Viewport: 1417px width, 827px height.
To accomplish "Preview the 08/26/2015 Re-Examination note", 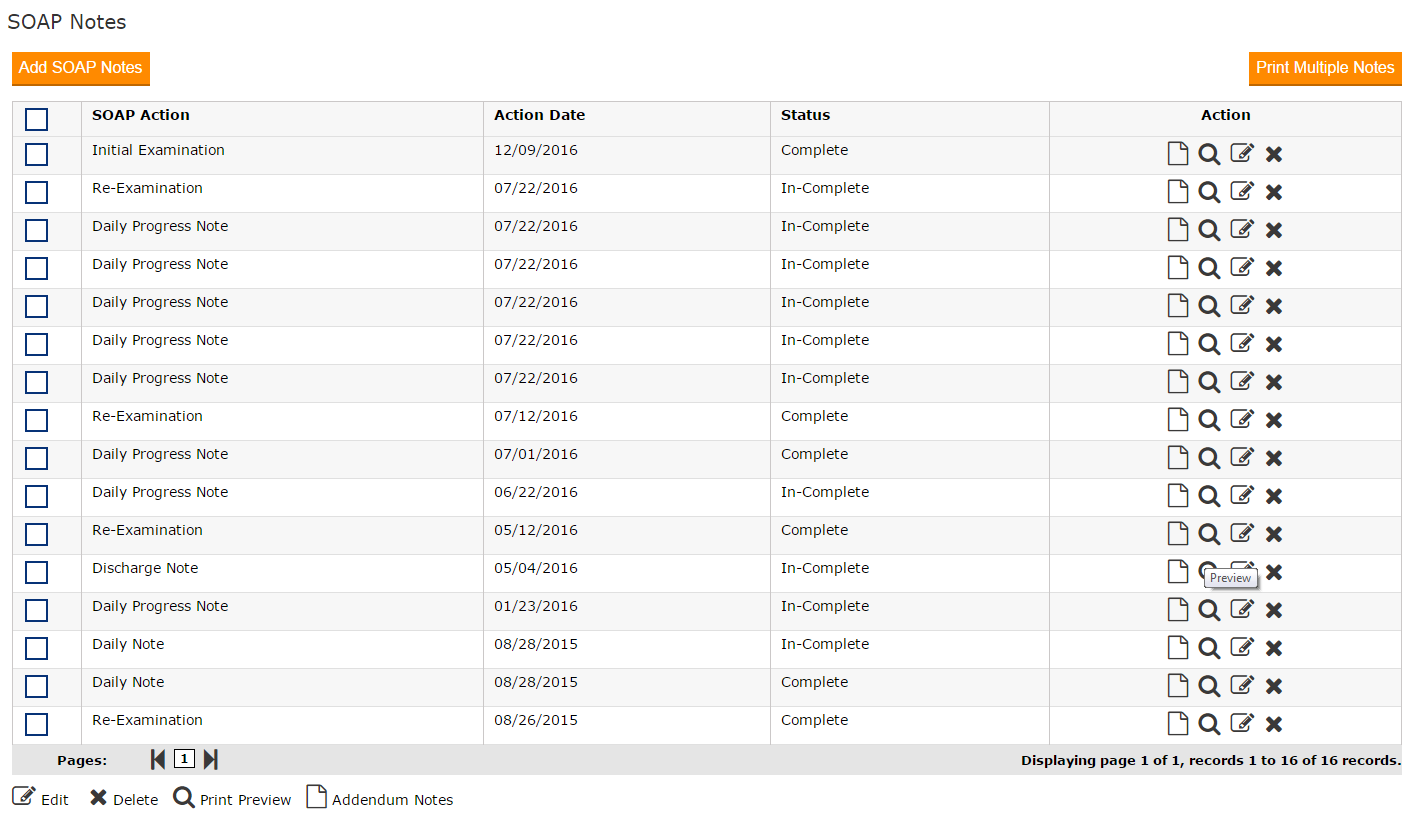I will [x=1209, y=724].
